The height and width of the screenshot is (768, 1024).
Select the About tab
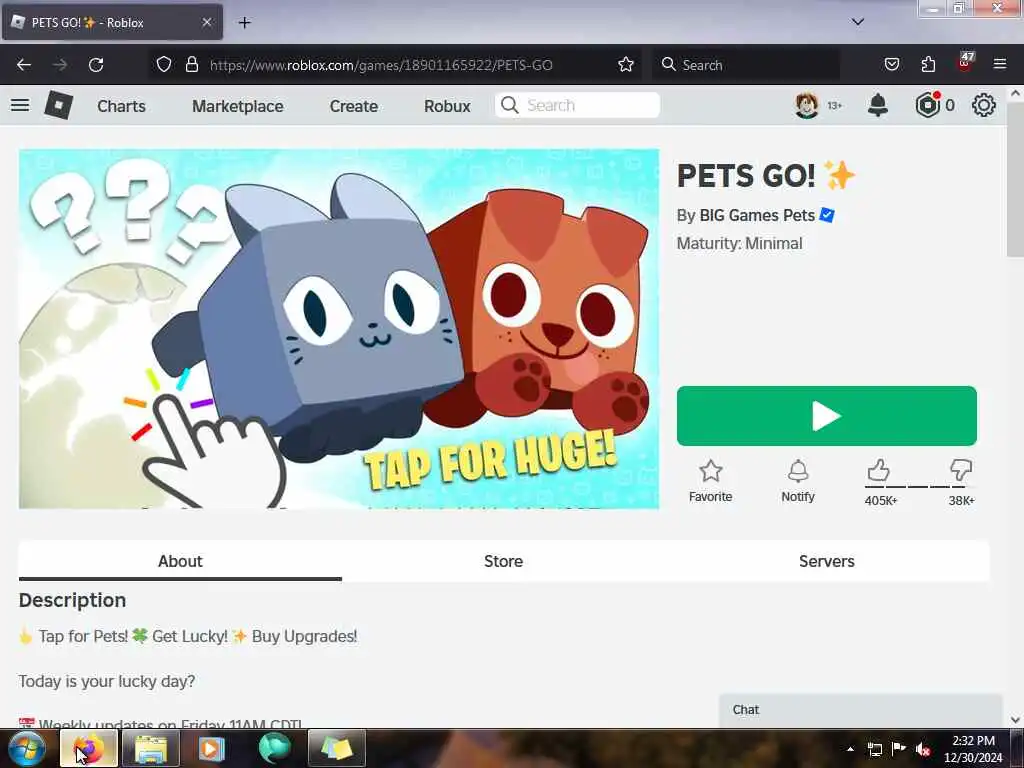click(180, 561)
